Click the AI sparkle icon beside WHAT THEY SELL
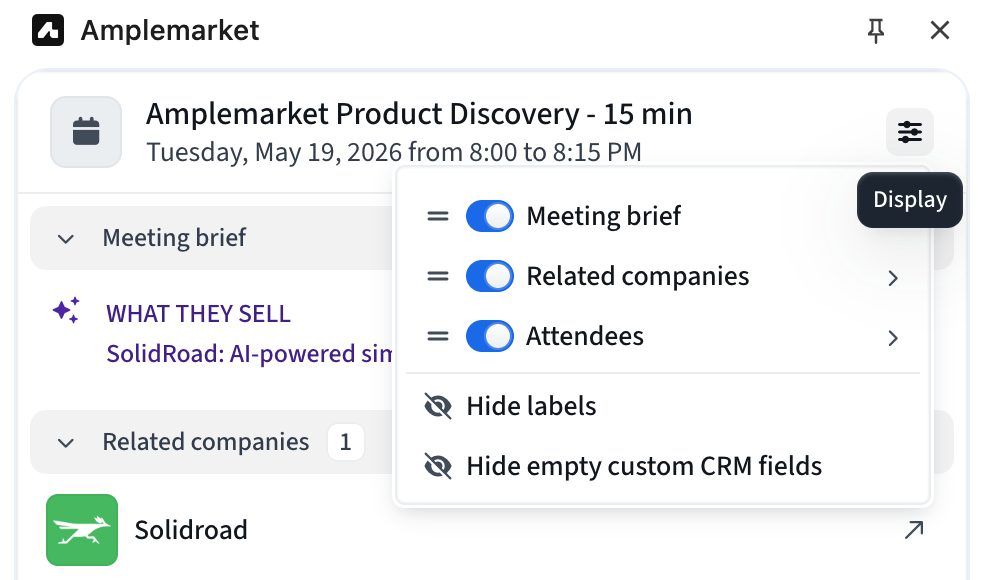Screen dimensions: 984x580 66,310
